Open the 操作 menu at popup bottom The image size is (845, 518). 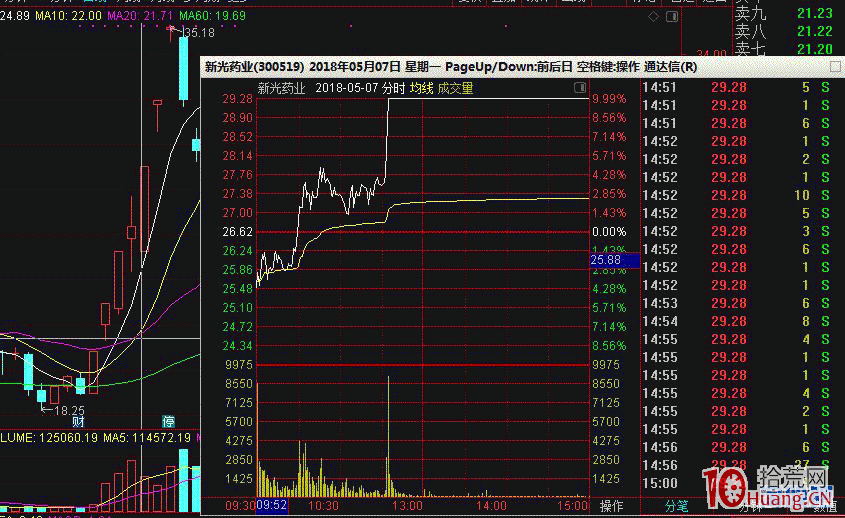[611, 506]
